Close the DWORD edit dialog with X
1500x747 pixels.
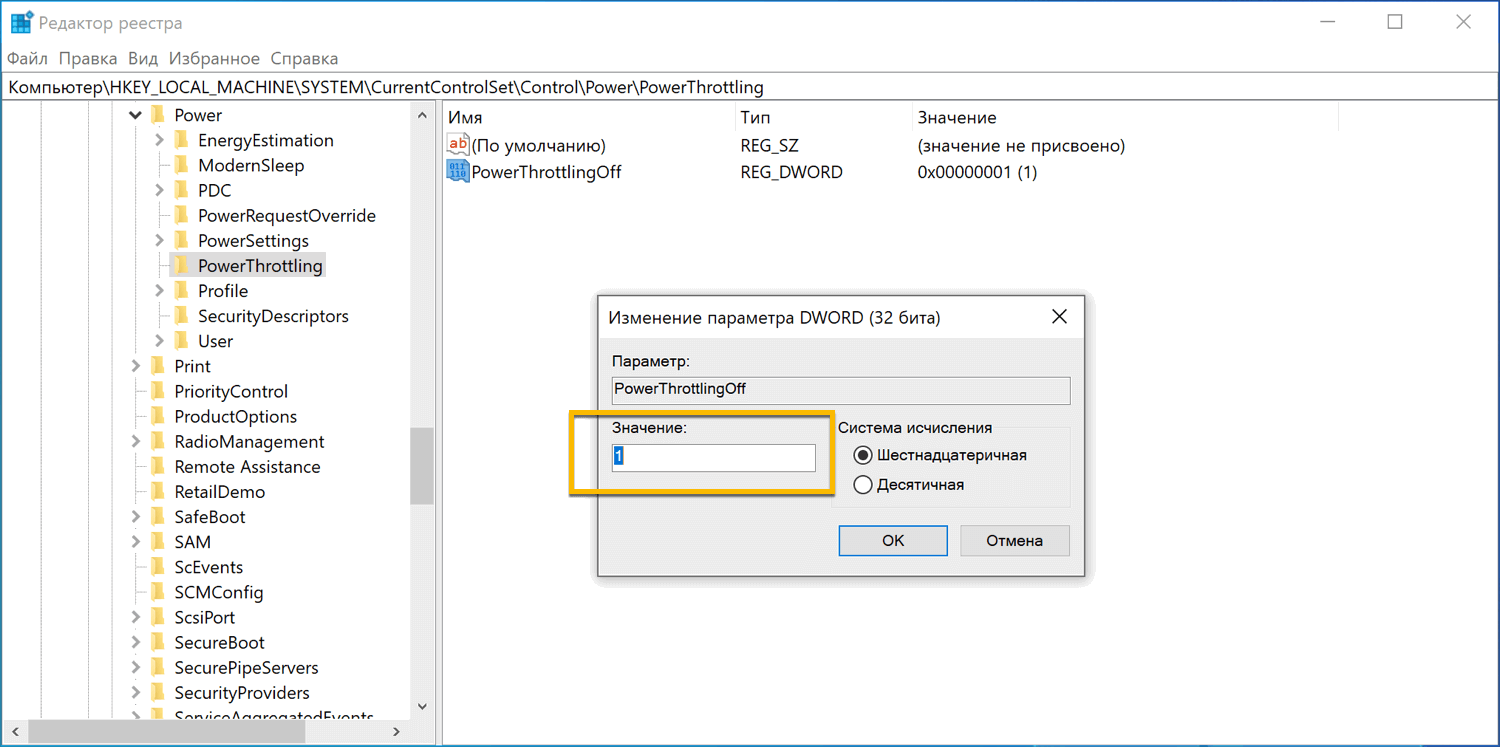coord(1059,317)
